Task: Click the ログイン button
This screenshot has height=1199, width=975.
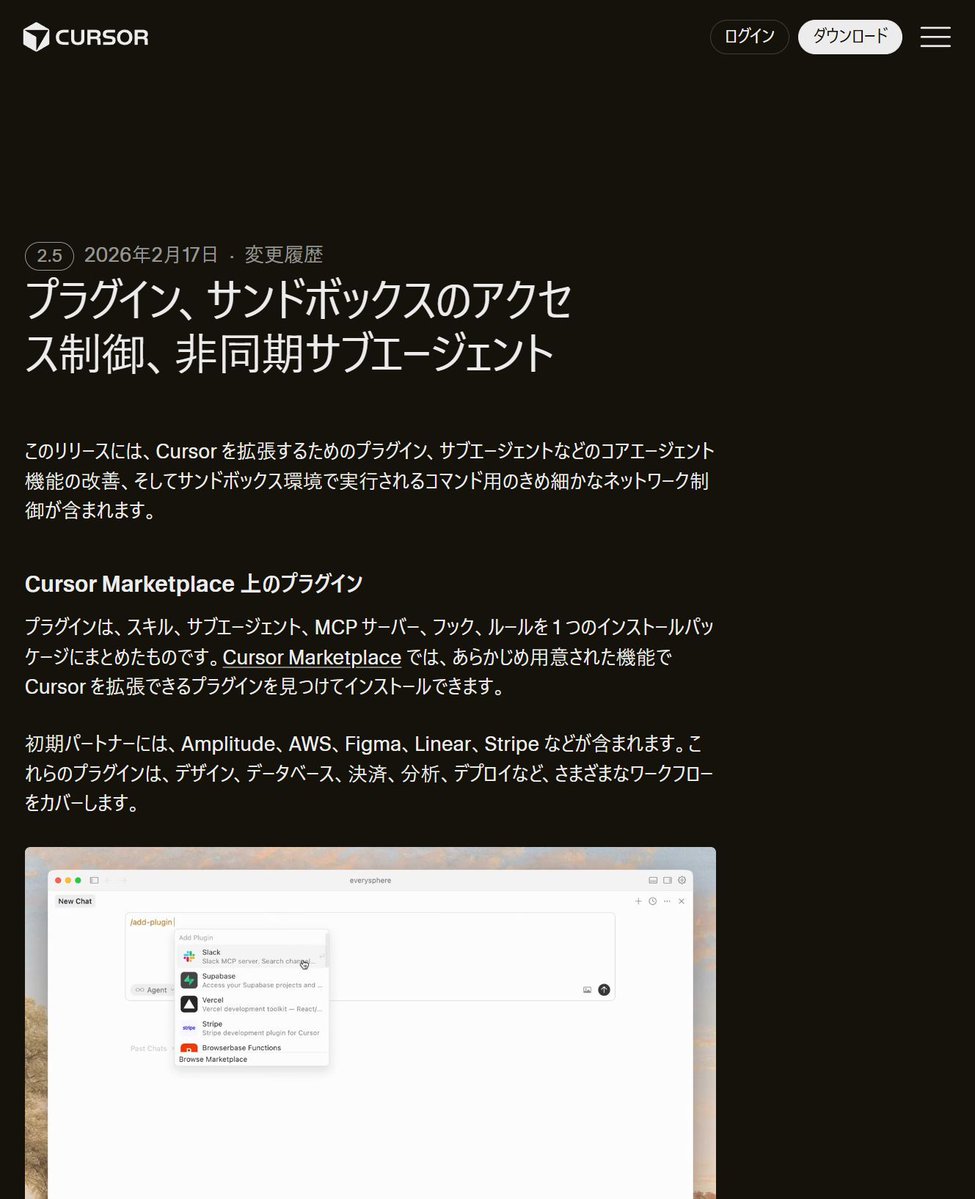Action: 749,37
